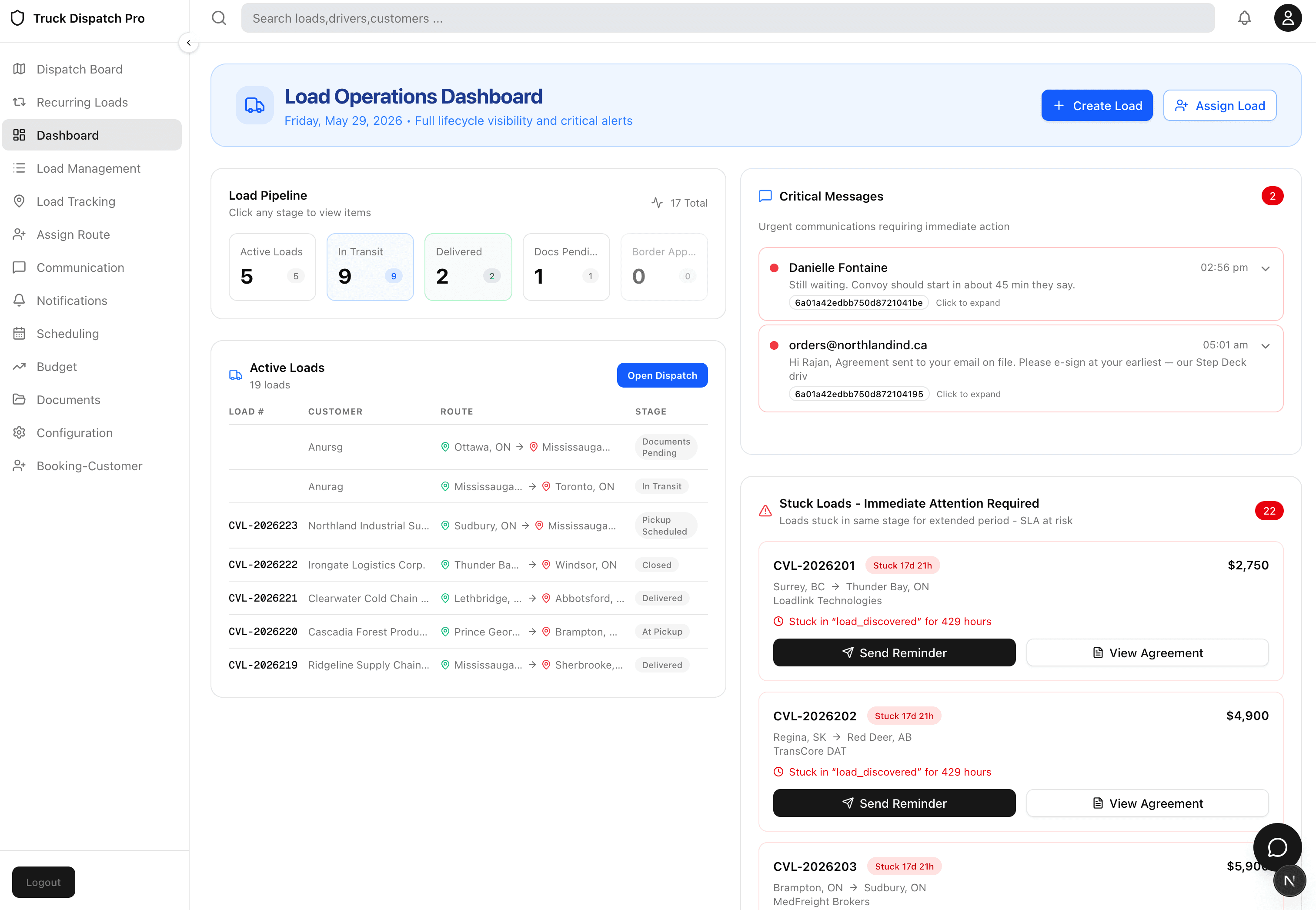Collapse the sidebar with chevron arrow

189,43
